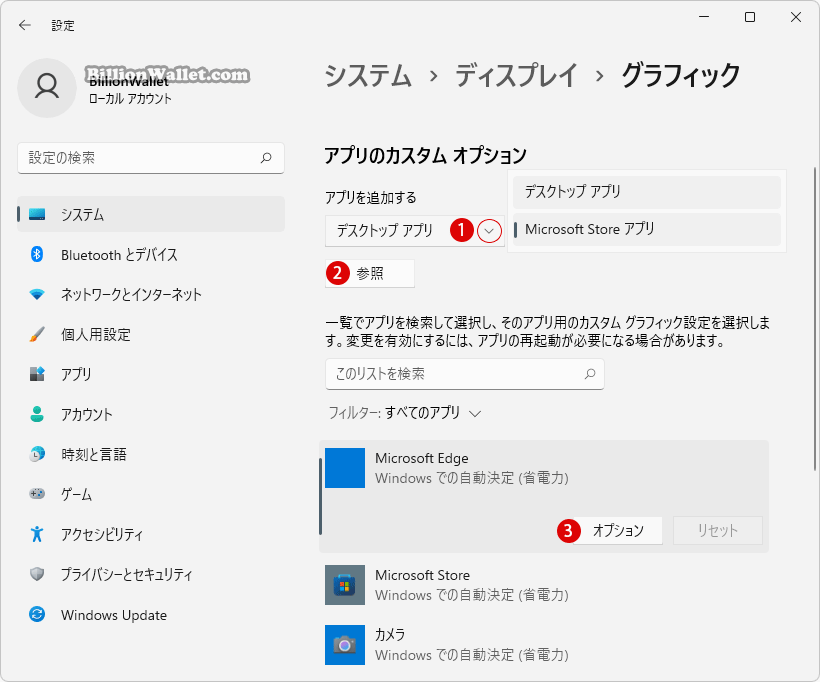Click magnifier in このリストを検索 box

[x=590, y=374]
